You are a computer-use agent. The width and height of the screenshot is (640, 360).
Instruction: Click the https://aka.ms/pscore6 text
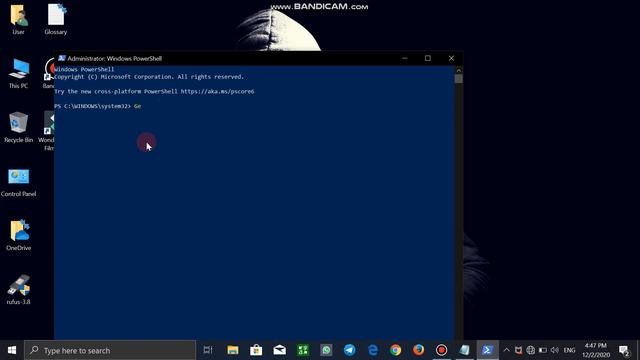(x=217, y=91)
